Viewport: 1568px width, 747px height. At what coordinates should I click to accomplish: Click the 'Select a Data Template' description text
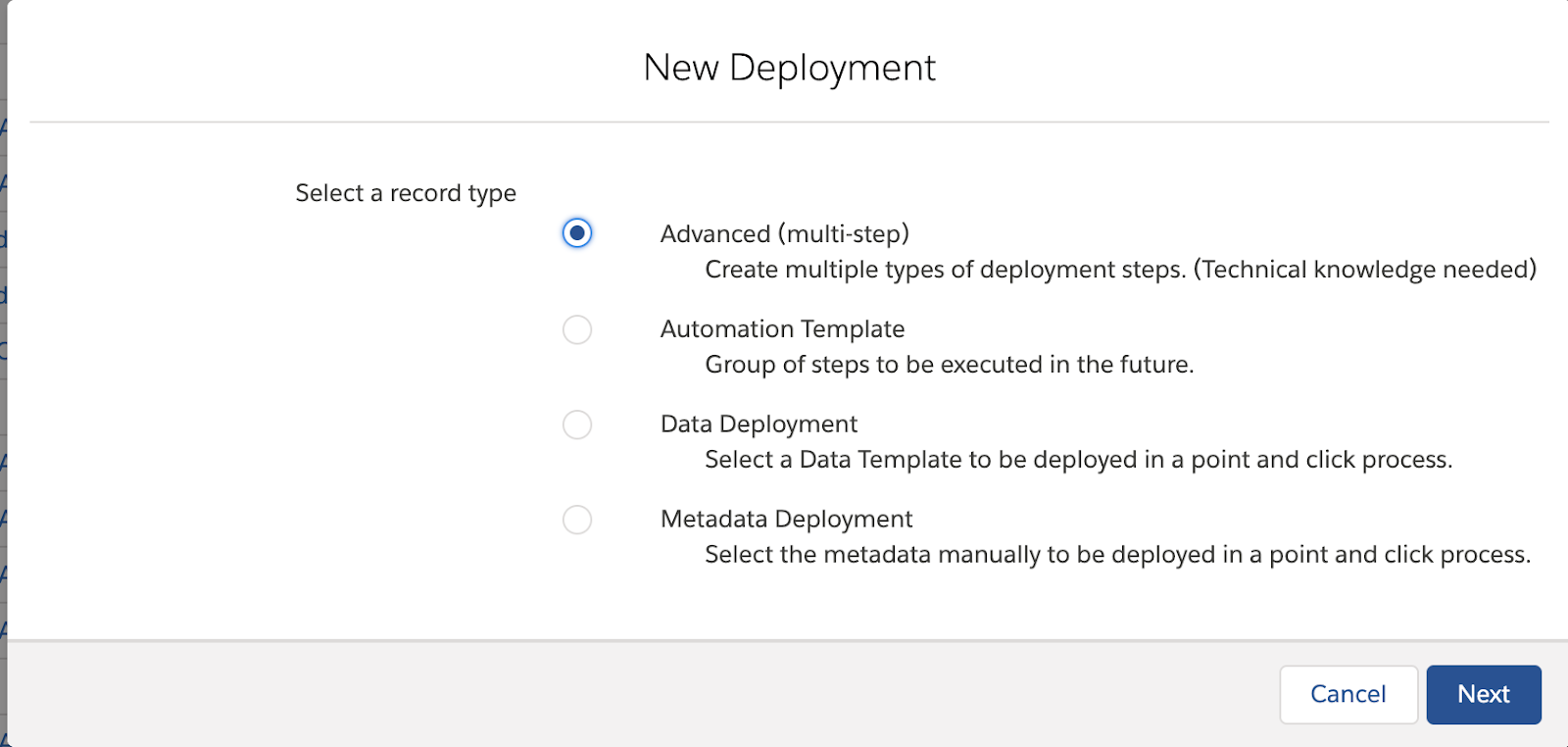1078,460
